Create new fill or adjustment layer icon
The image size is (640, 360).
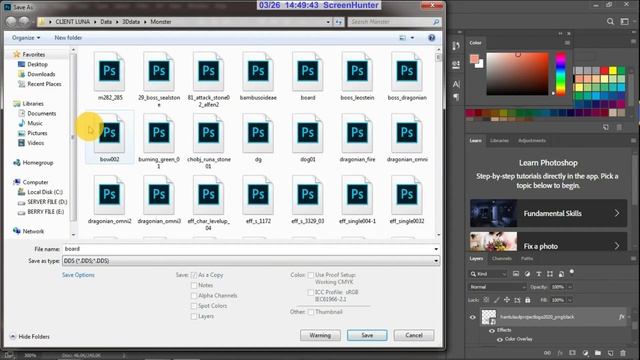pyautogui.click(x=585, y=353)
